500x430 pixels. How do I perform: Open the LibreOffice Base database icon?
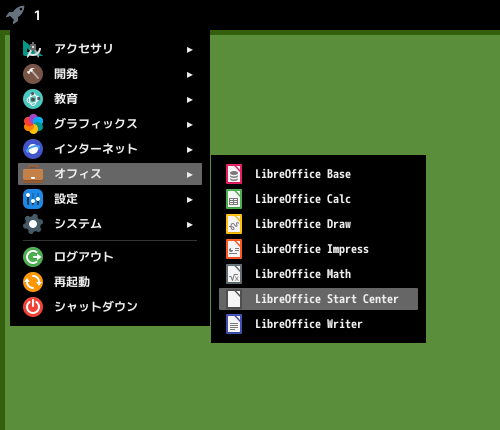[x=234, y=174]
